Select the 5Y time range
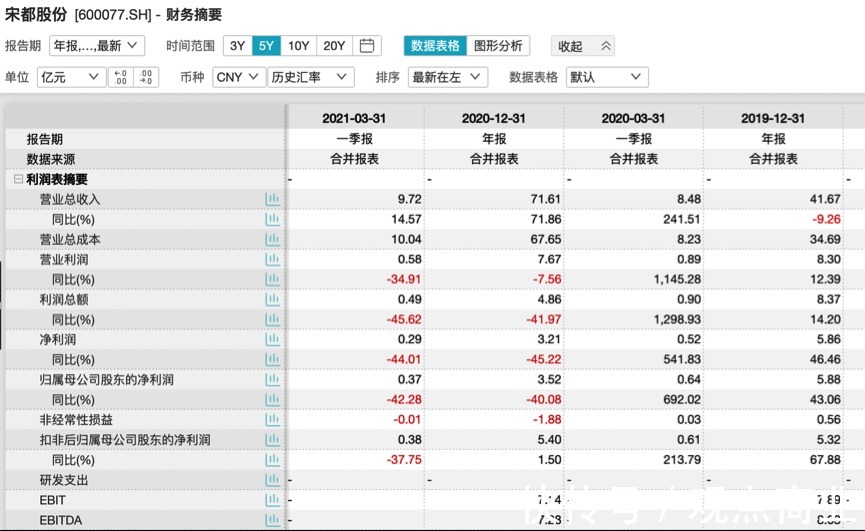The width and height of the screenshot is (865, 531). pos(266,46)
